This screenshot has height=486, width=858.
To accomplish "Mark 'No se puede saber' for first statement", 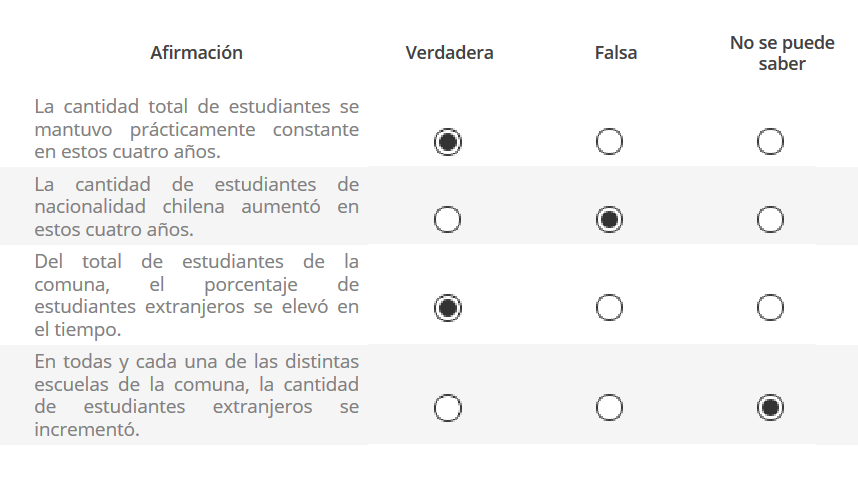I will [770, 142].
